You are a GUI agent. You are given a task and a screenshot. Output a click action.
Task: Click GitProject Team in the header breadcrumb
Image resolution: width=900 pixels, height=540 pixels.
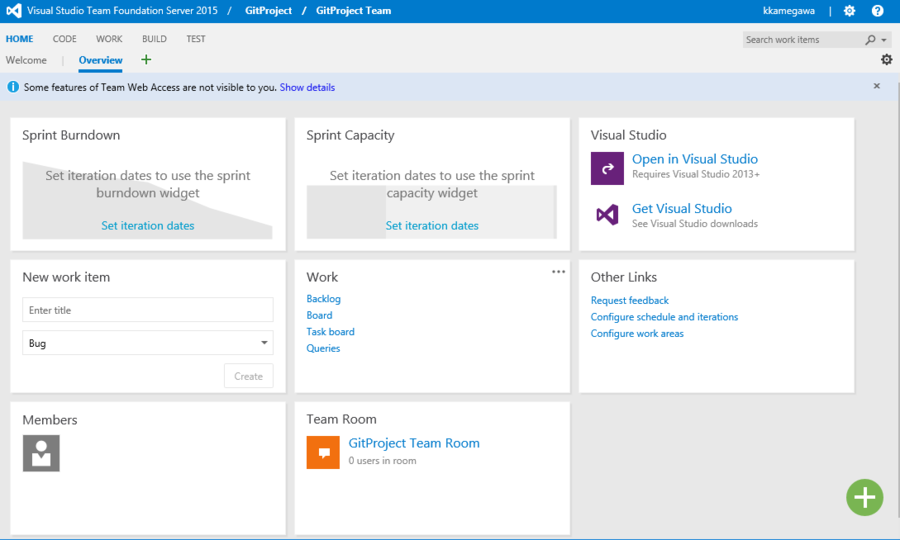tap(354, 11)
